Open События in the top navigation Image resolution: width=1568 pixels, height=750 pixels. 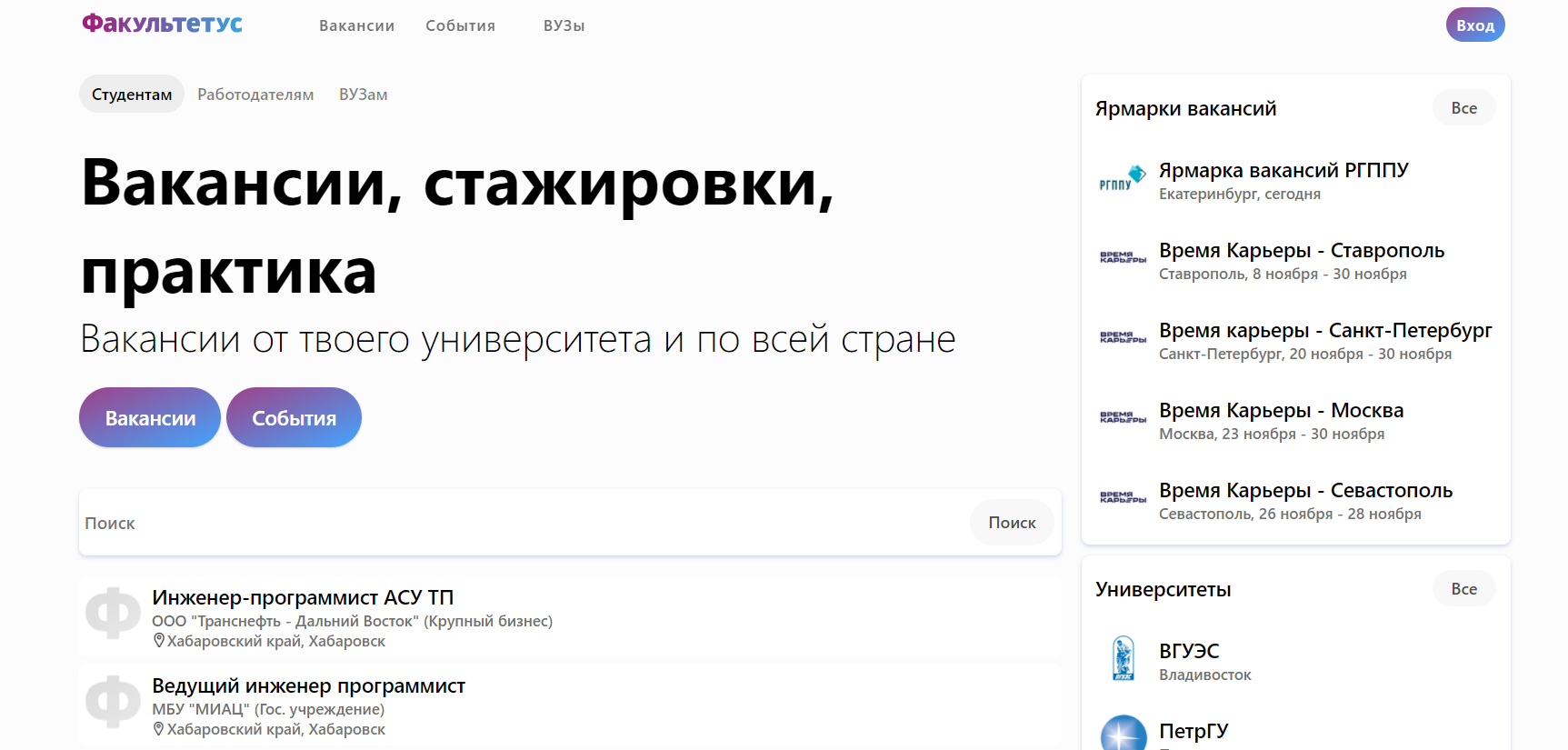(x=460, y=25)
